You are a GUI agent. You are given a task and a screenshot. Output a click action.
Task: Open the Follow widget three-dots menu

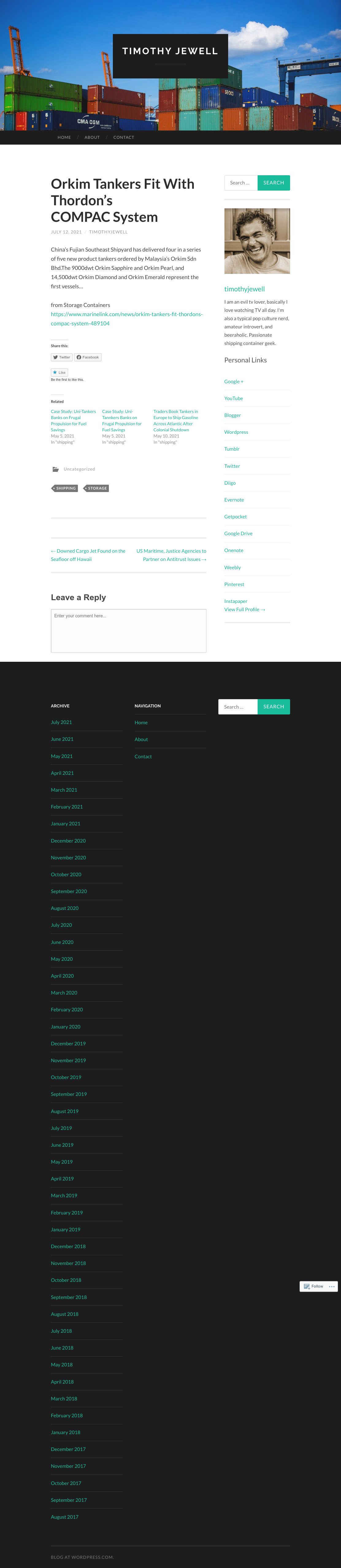click(332, 1286)
